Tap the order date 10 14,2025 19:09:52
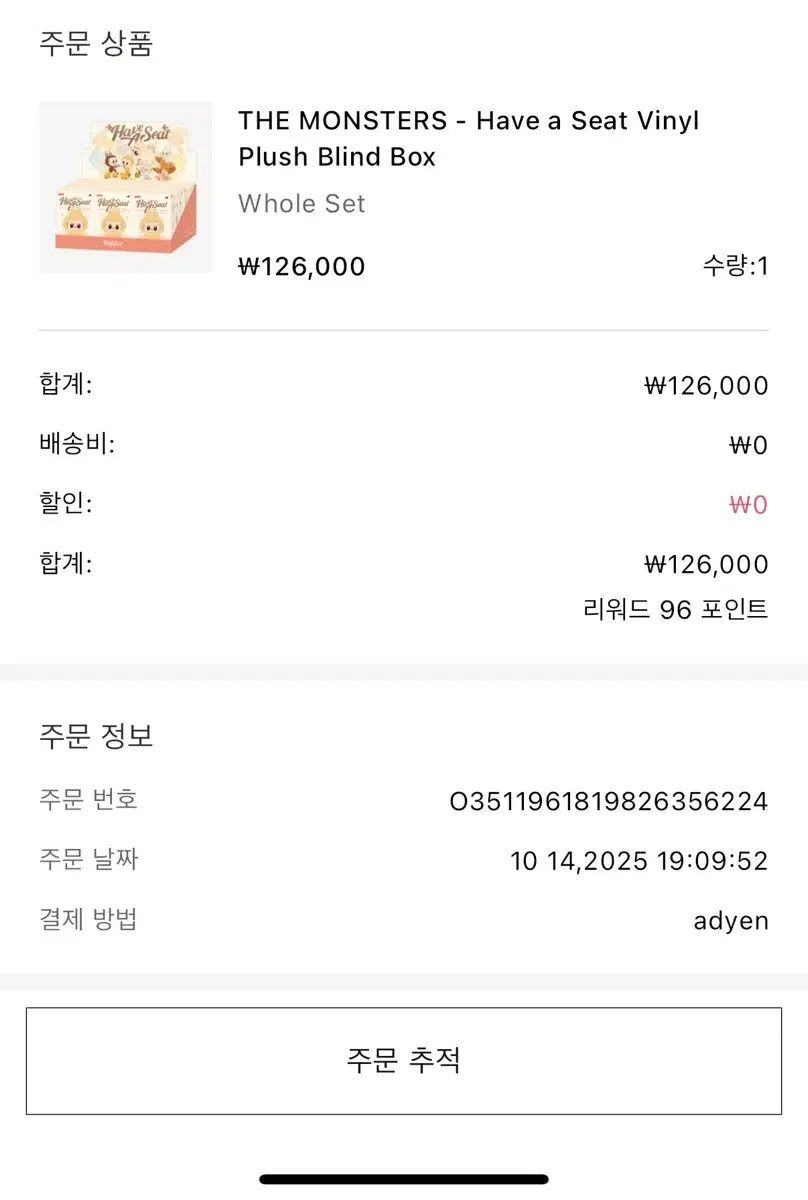Screen dimensions: 808x1200 639,861
